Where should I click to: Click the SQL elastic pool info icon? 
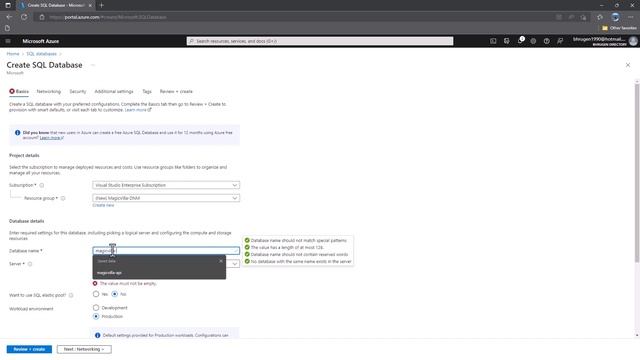pos(71,295)
